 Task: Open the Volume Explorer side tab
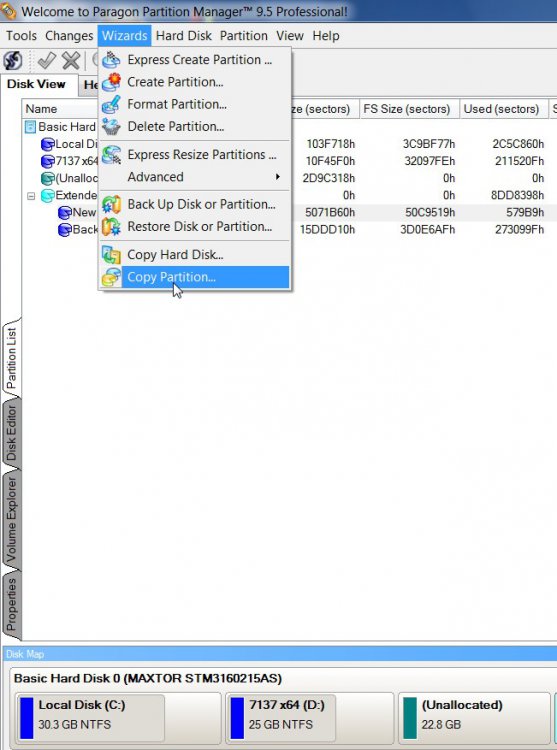[x=11, y=521]
